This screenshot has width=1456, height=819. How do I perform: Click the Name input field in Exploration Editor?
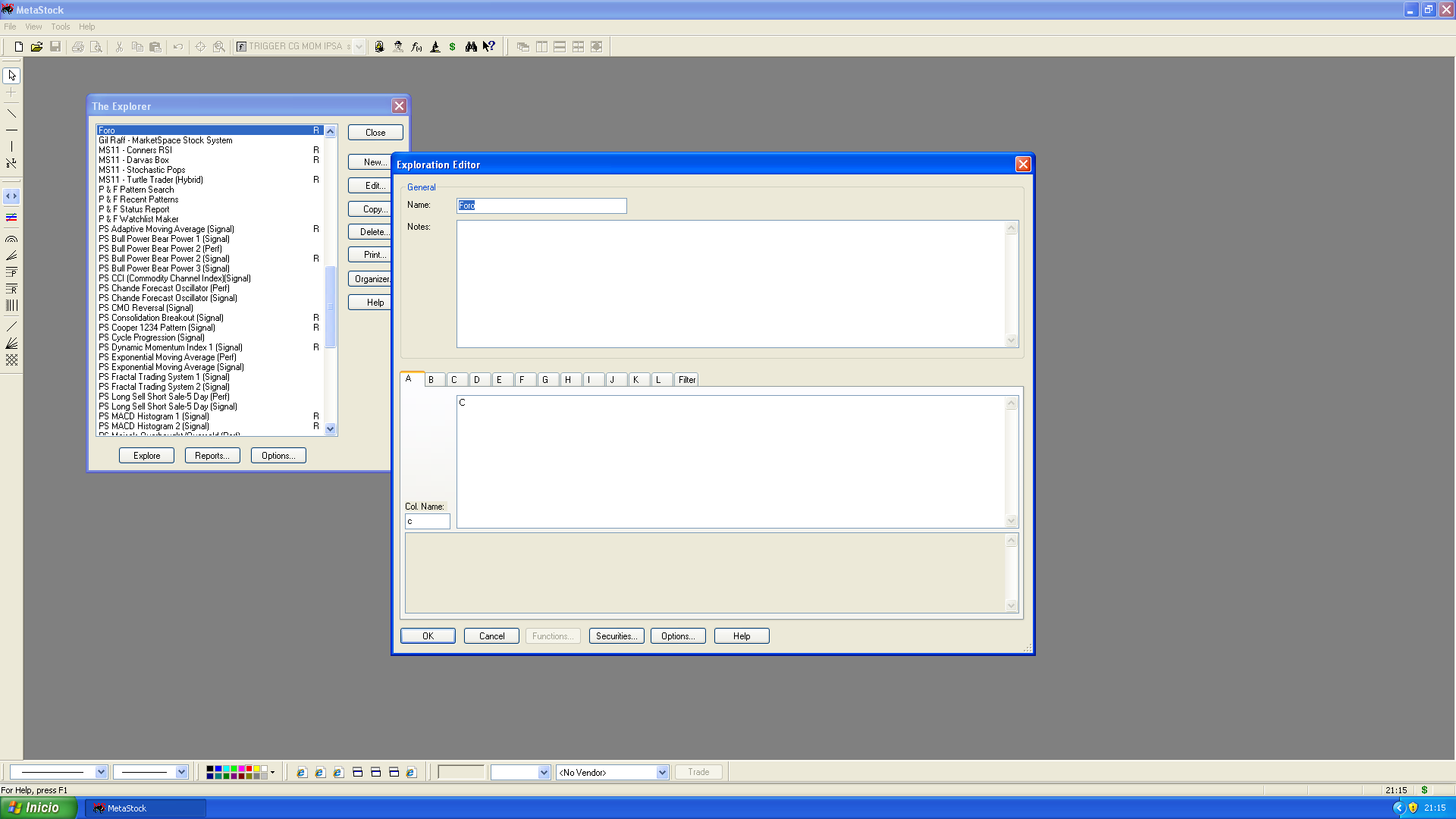click(x=541, y=205)
